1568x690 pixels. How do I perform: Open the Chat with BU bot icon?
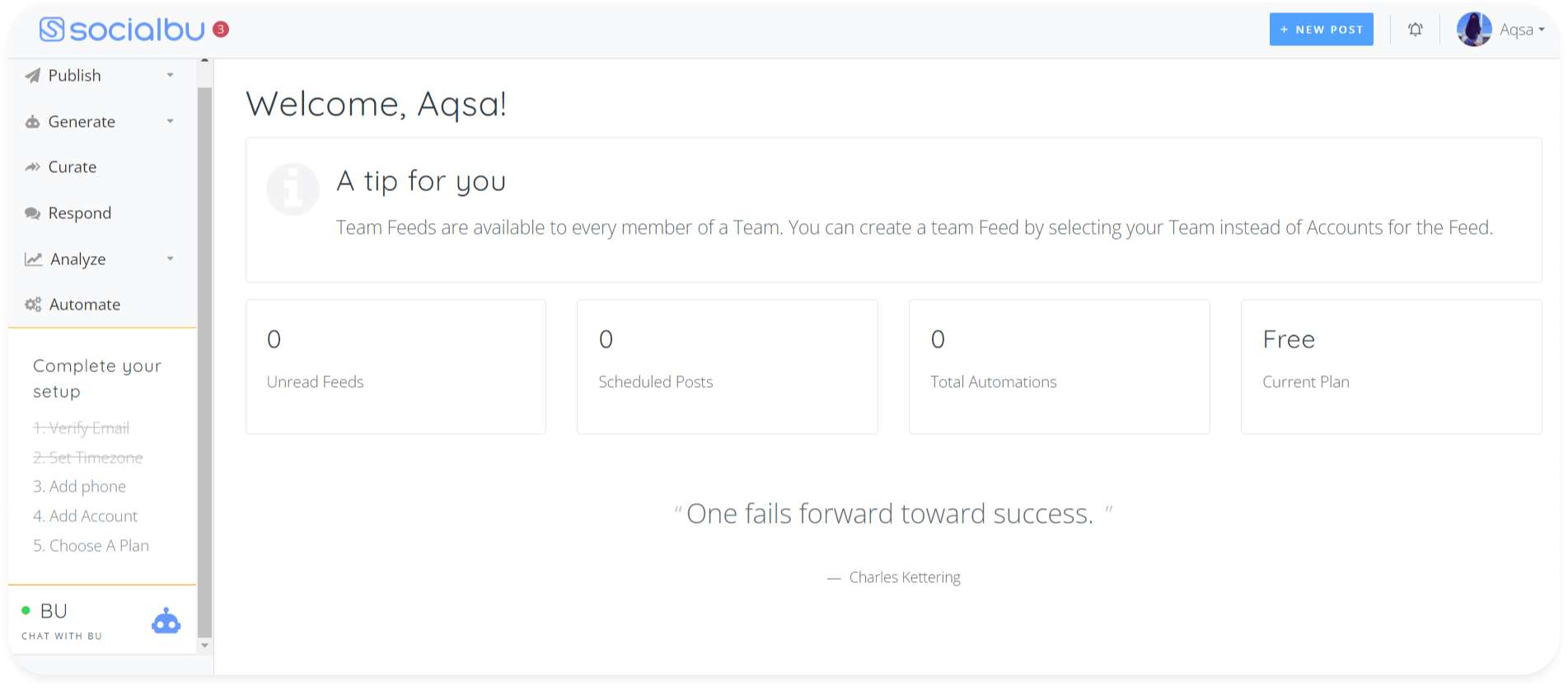pos(166,622)
